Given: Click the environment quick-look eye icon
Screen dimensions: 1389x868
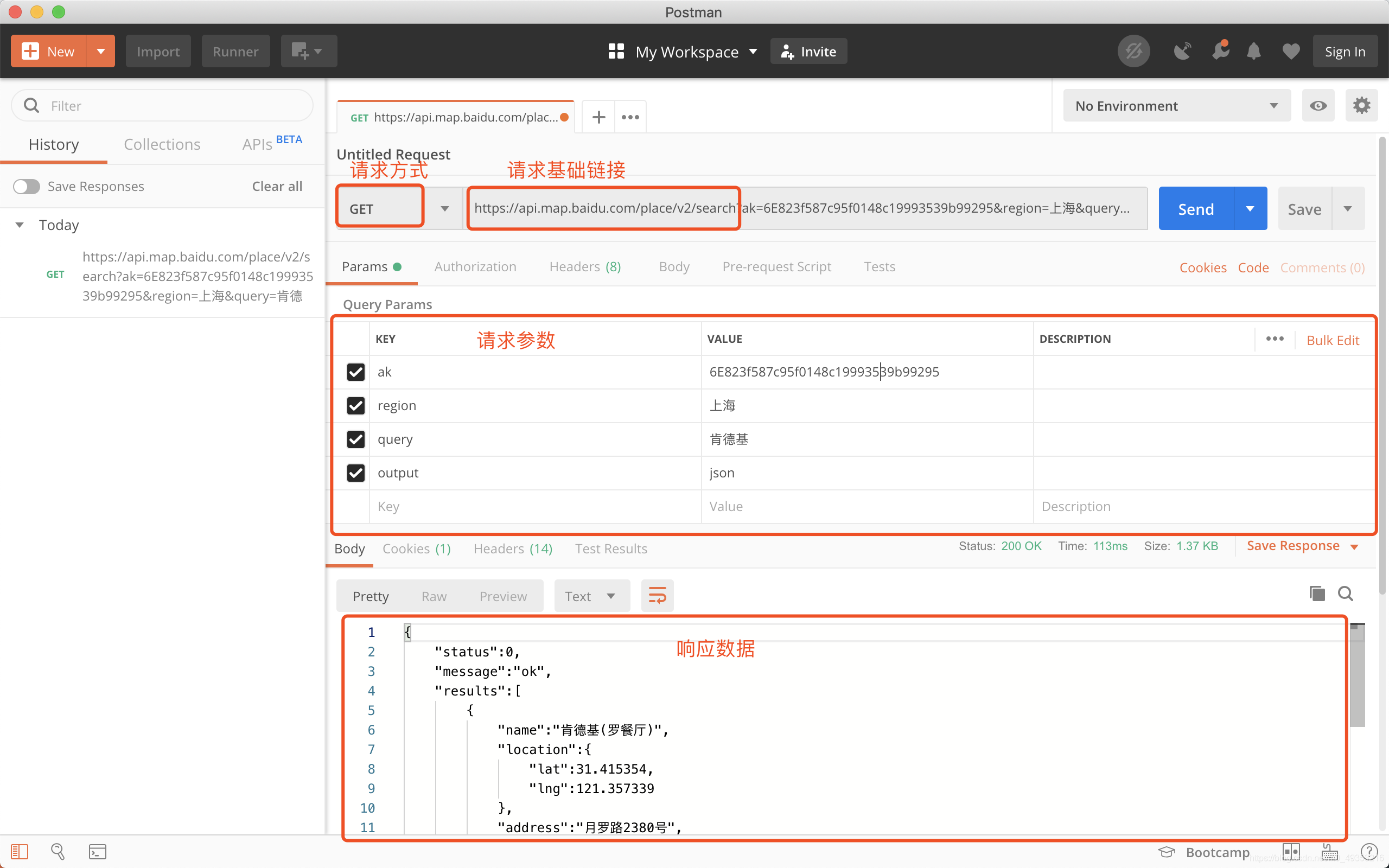Looking at the screenshot, I should click(1318, 105).
